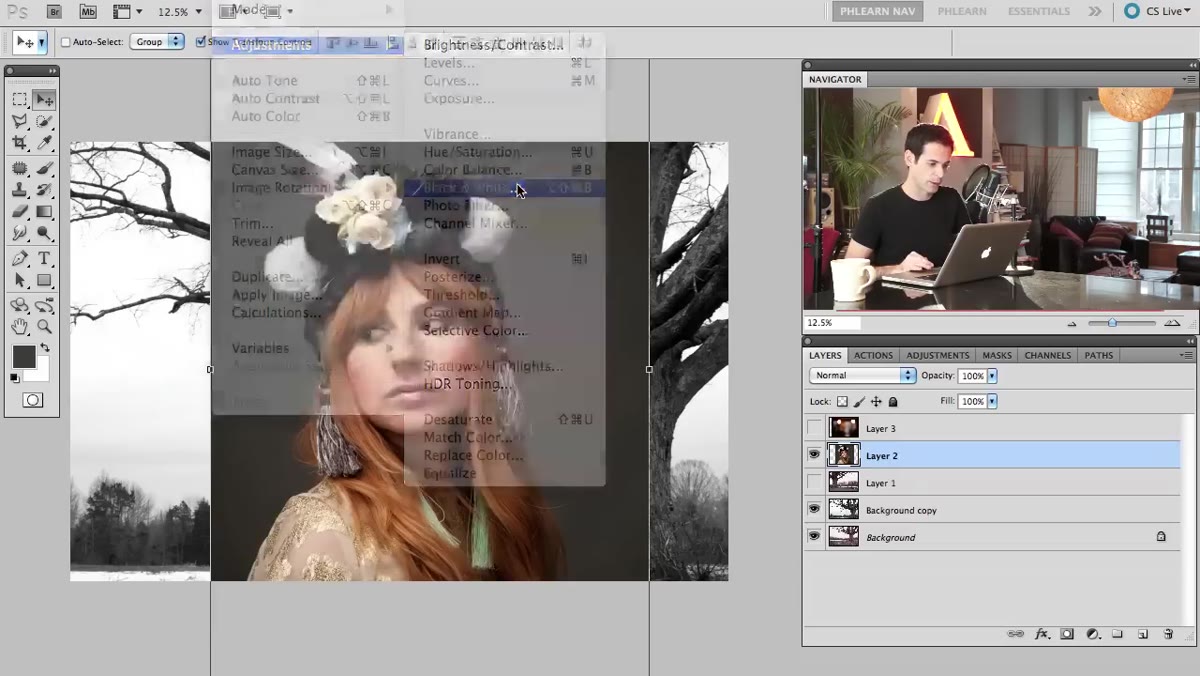Select the Pen tool
This screenshot has height=676, width=1200.
(20, 259)
